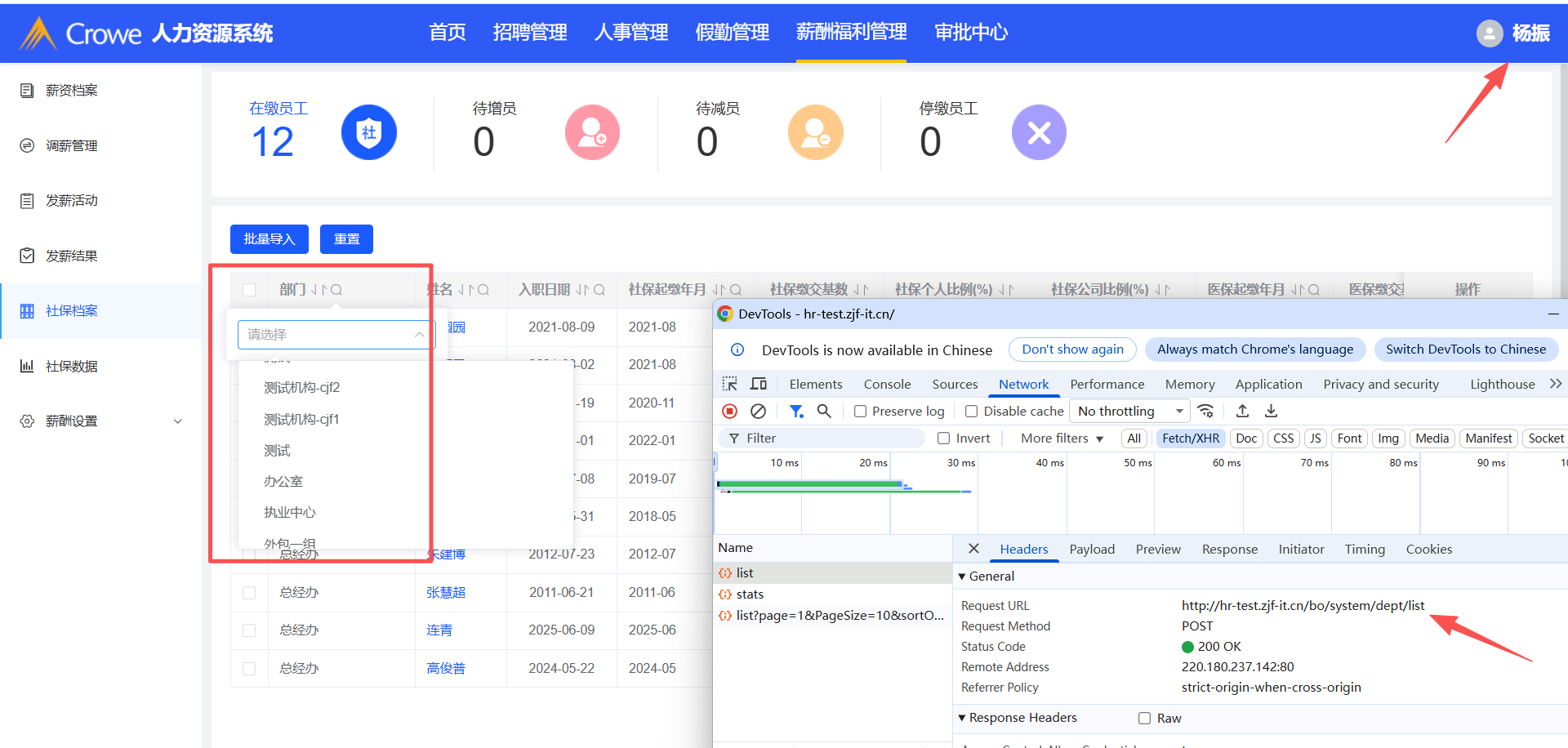This screenshot has height=748, width=1568.
Task: Switch to the Payload tab
Action: 1092,550
